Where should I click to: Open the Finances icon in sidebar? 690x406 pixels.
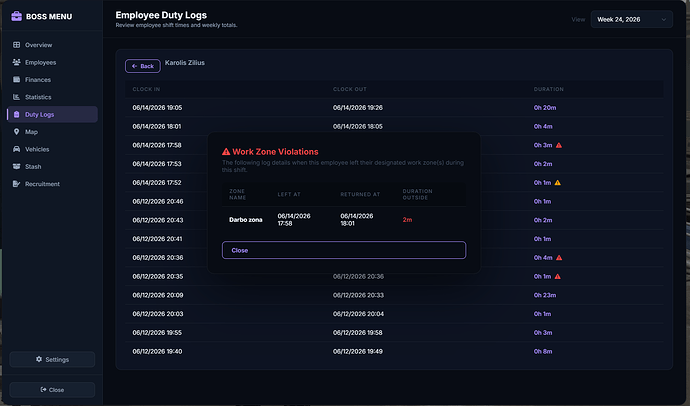click(x=16, y=80)
